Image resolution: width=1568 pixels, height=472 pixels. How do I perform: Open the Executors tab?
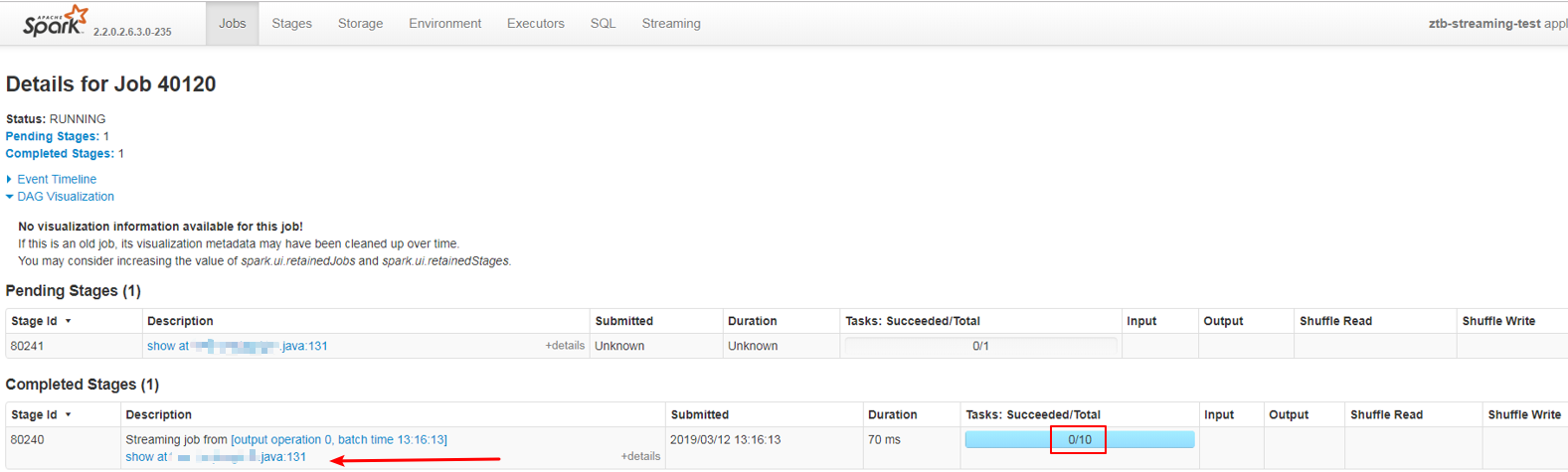pyautogui.click(x=535, y=23)
